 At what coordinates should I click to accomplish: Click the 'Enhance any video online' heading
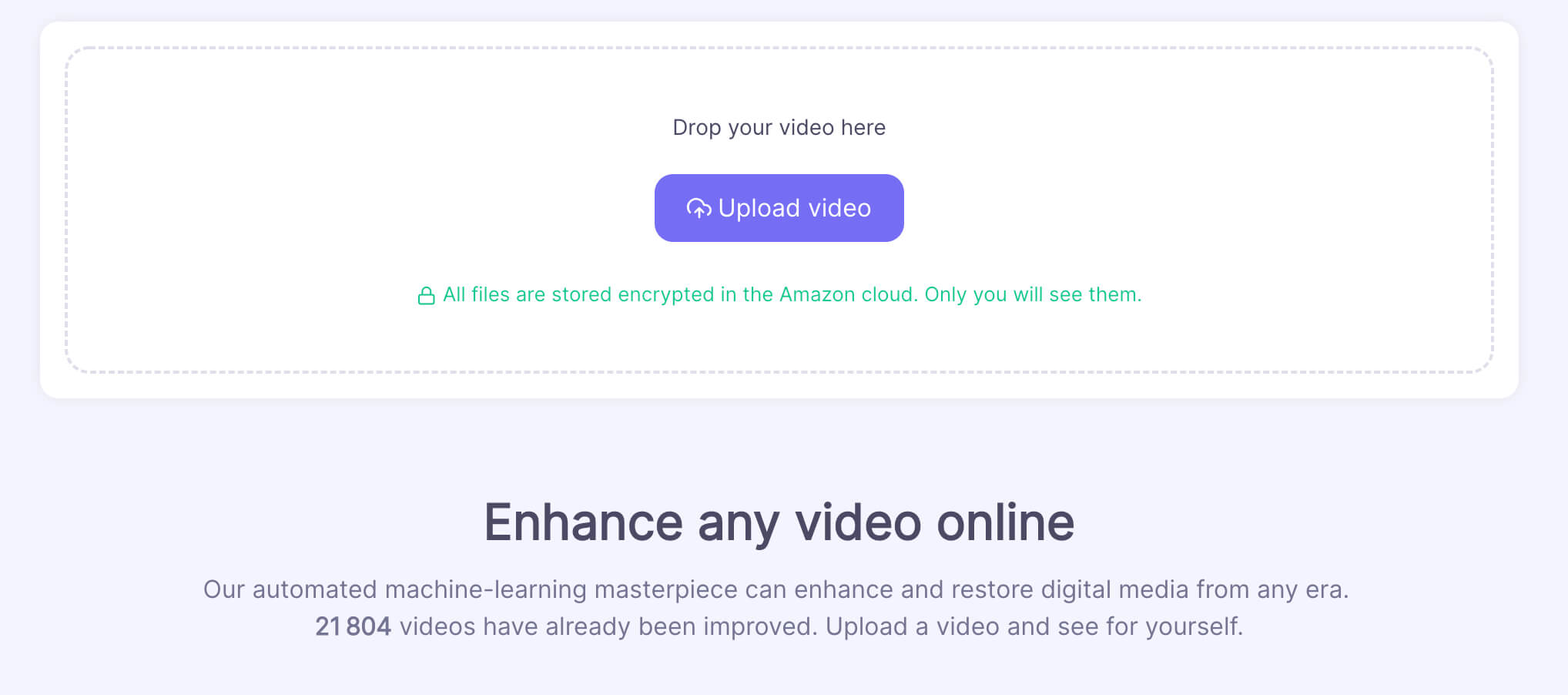(779, 522)
